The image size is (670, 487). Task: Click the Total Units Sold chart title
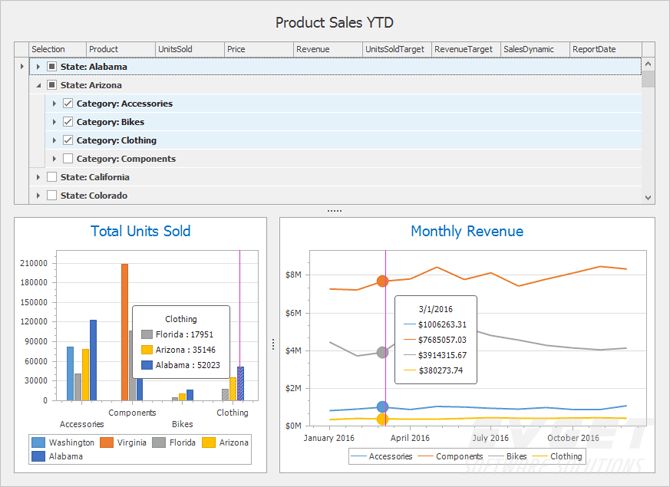(x=141, y=231)
